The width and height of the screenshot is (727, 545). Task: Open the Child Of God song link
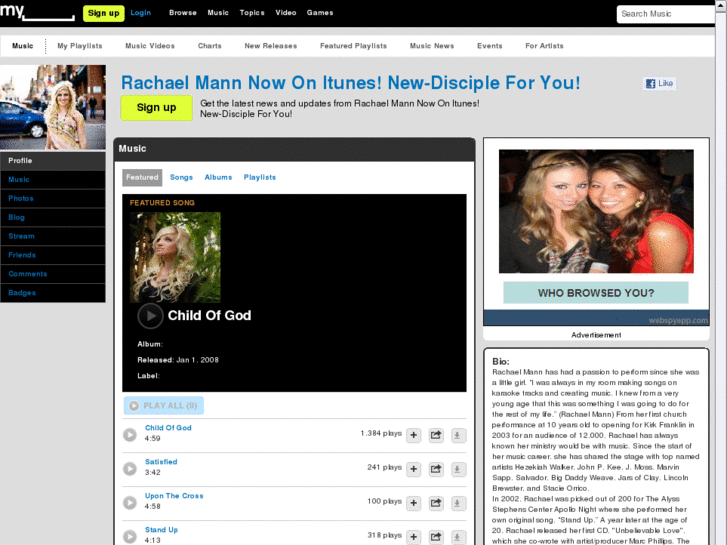pos(168,428)
